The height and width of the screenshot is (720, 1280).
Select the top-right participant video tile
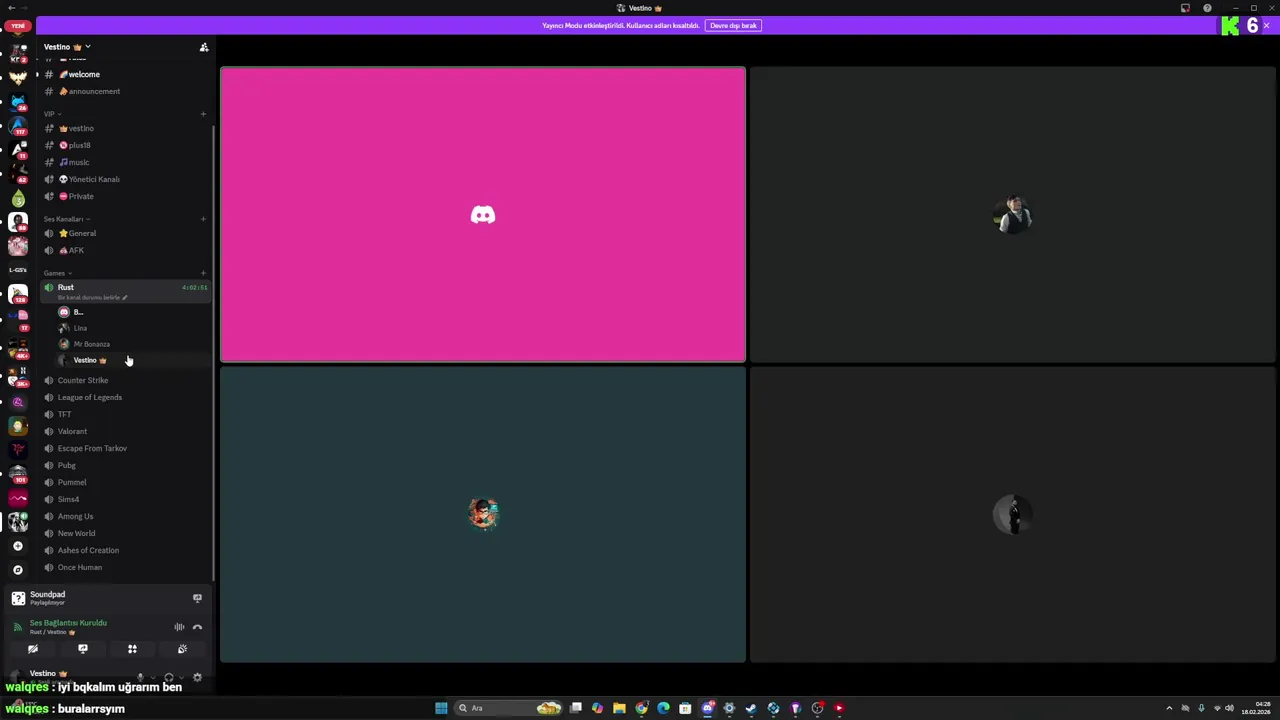point(1013,214)
